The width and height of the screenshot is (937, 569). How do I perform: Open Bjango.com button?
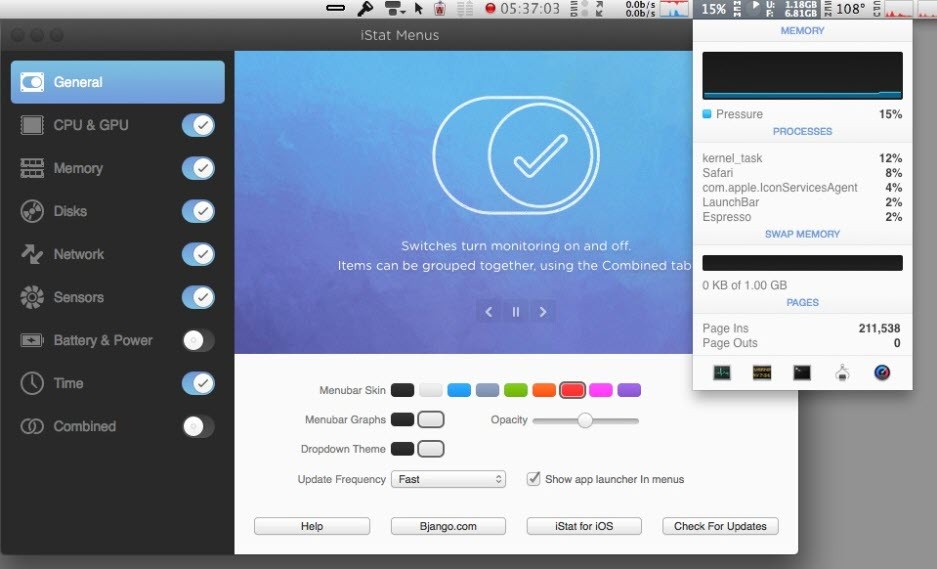(448, 526)
